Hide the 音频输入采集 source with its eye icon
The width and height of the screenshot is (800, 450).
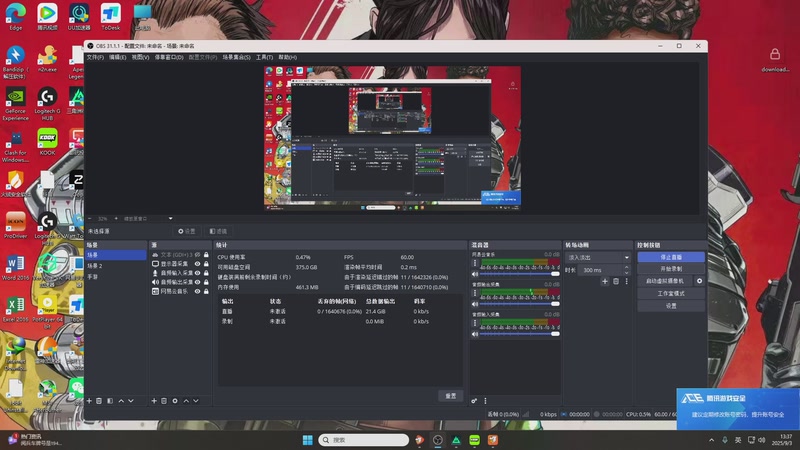pos(197,273)
